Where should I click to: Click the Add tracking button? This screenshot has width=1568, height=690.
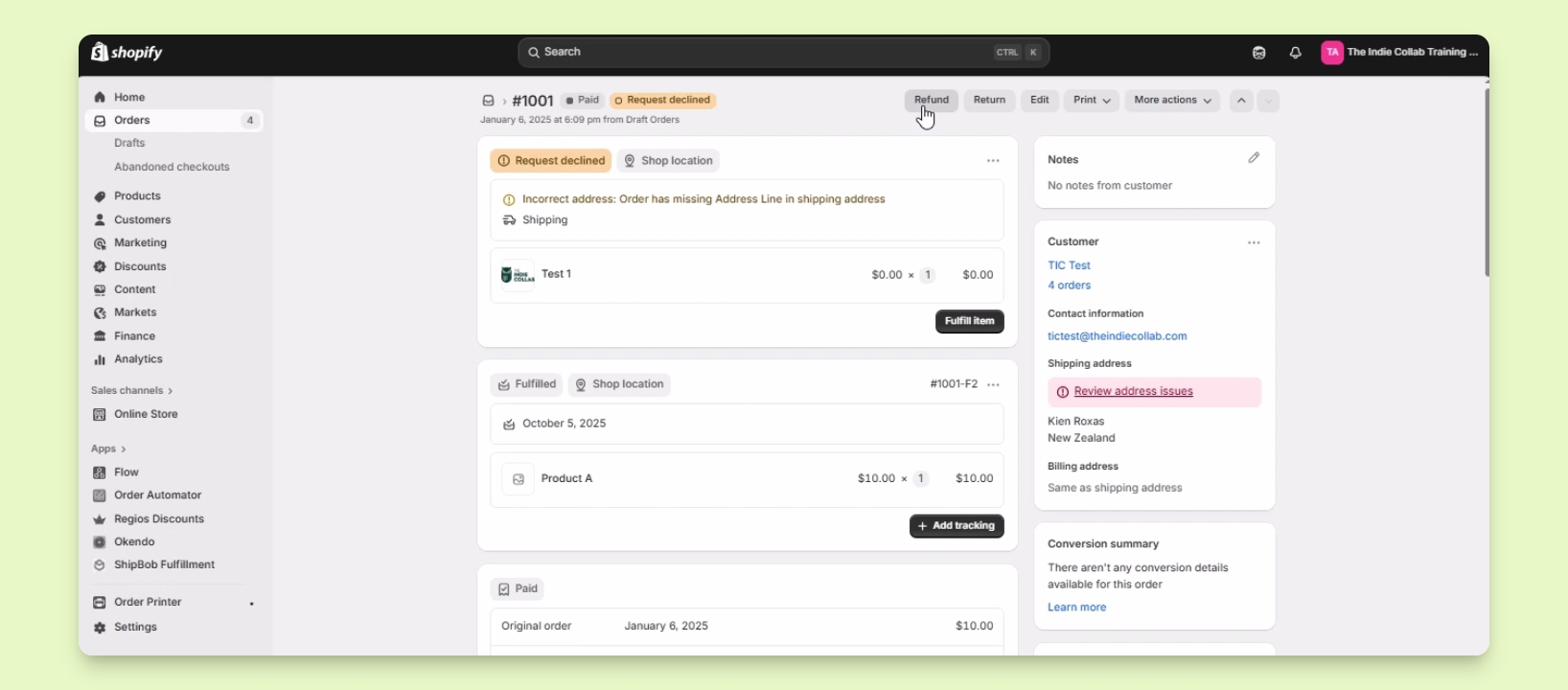coord(957,526)
